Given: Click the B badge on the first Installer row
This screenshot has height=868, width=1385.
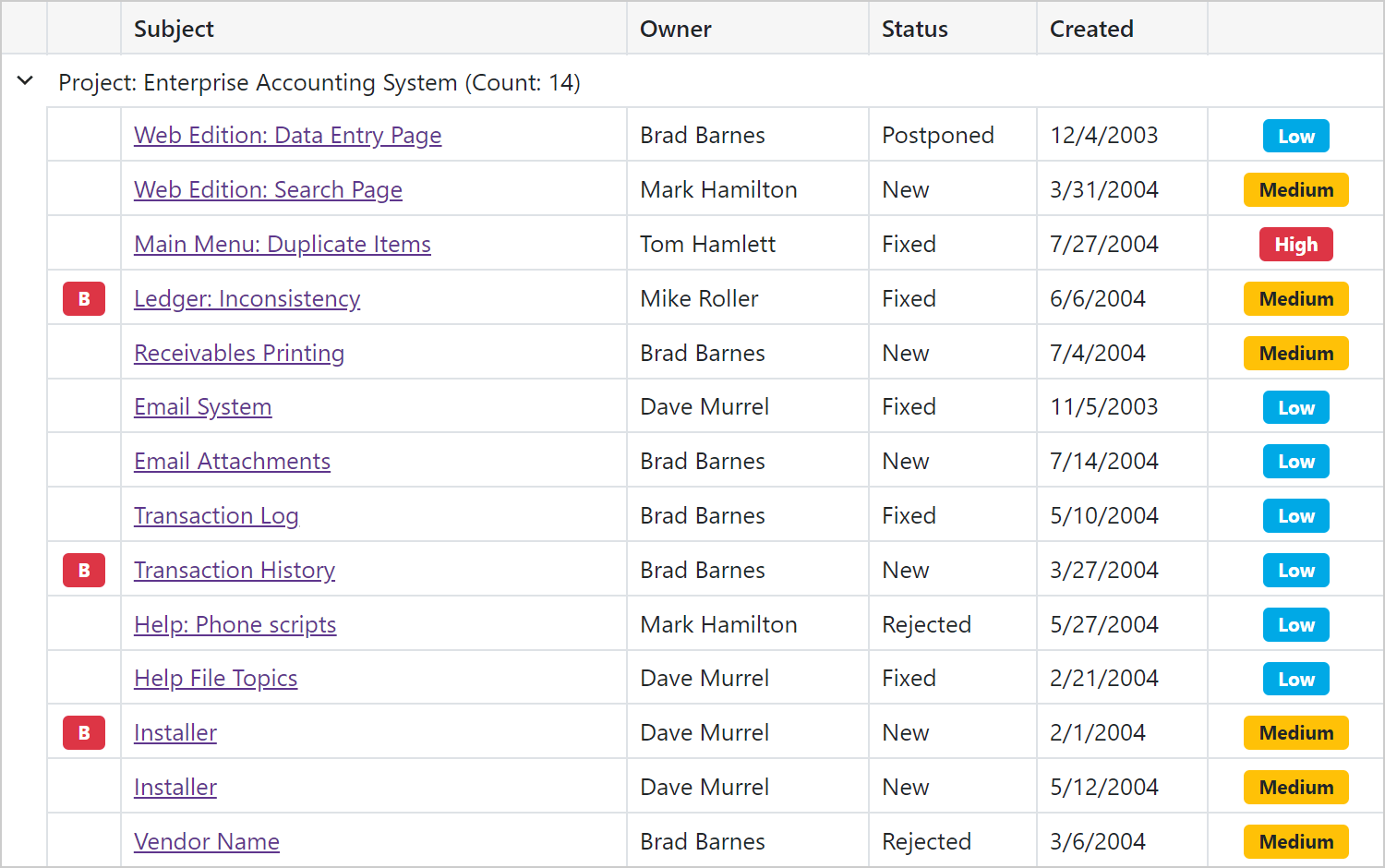Looking at the screenshot, I should pyautogui.click(x=83, y=732).
